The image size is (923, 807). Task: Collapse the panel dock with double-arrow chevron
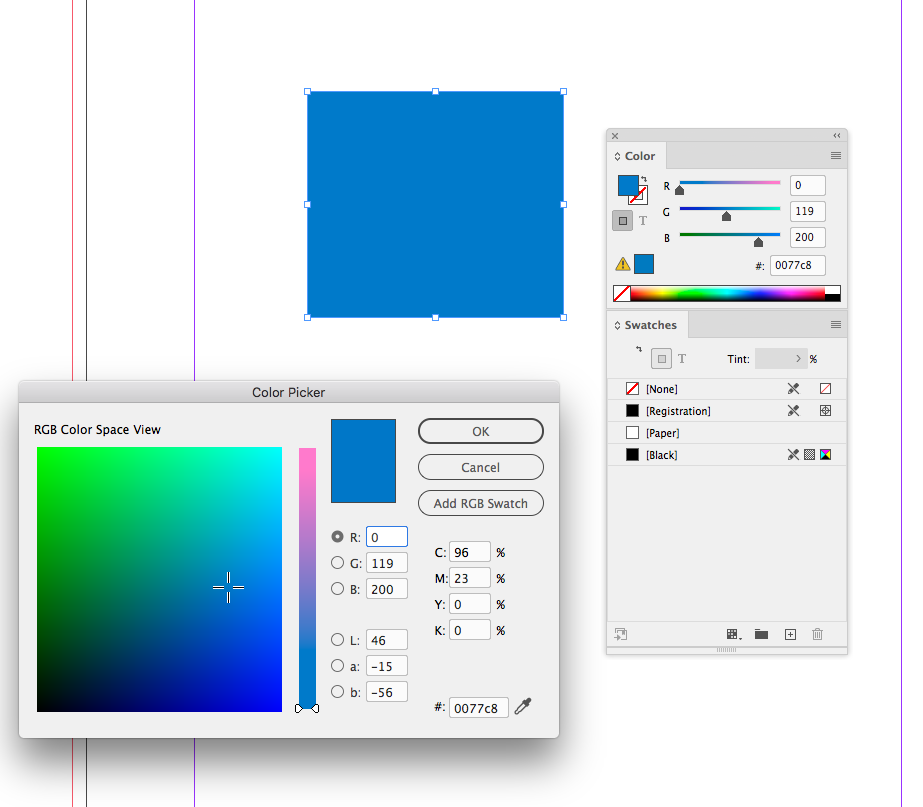pyautogui.click(x=836, y=135)
